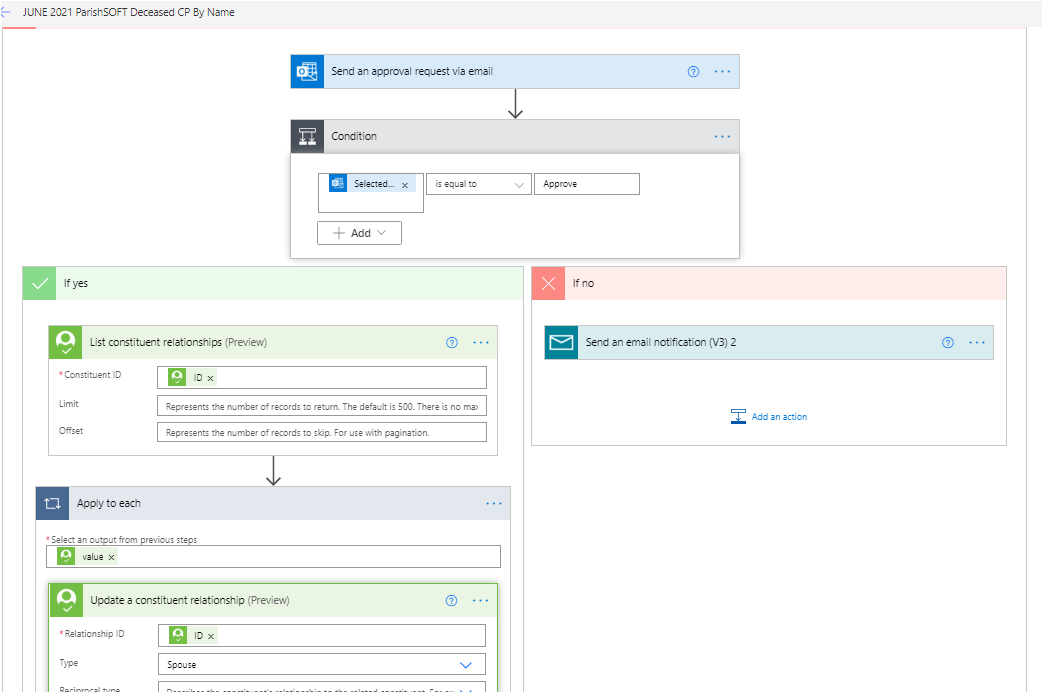Click the Constituent ID label
The width and height of the screenshot is (1043, 693).
click(92, 375)
